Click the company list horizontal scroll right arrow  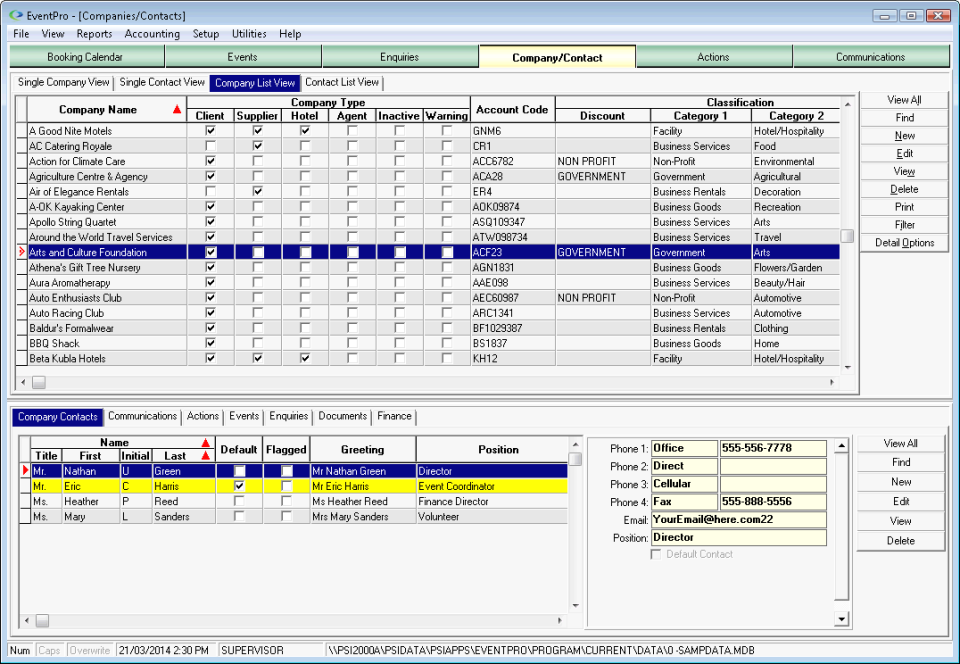pos(832,382)
